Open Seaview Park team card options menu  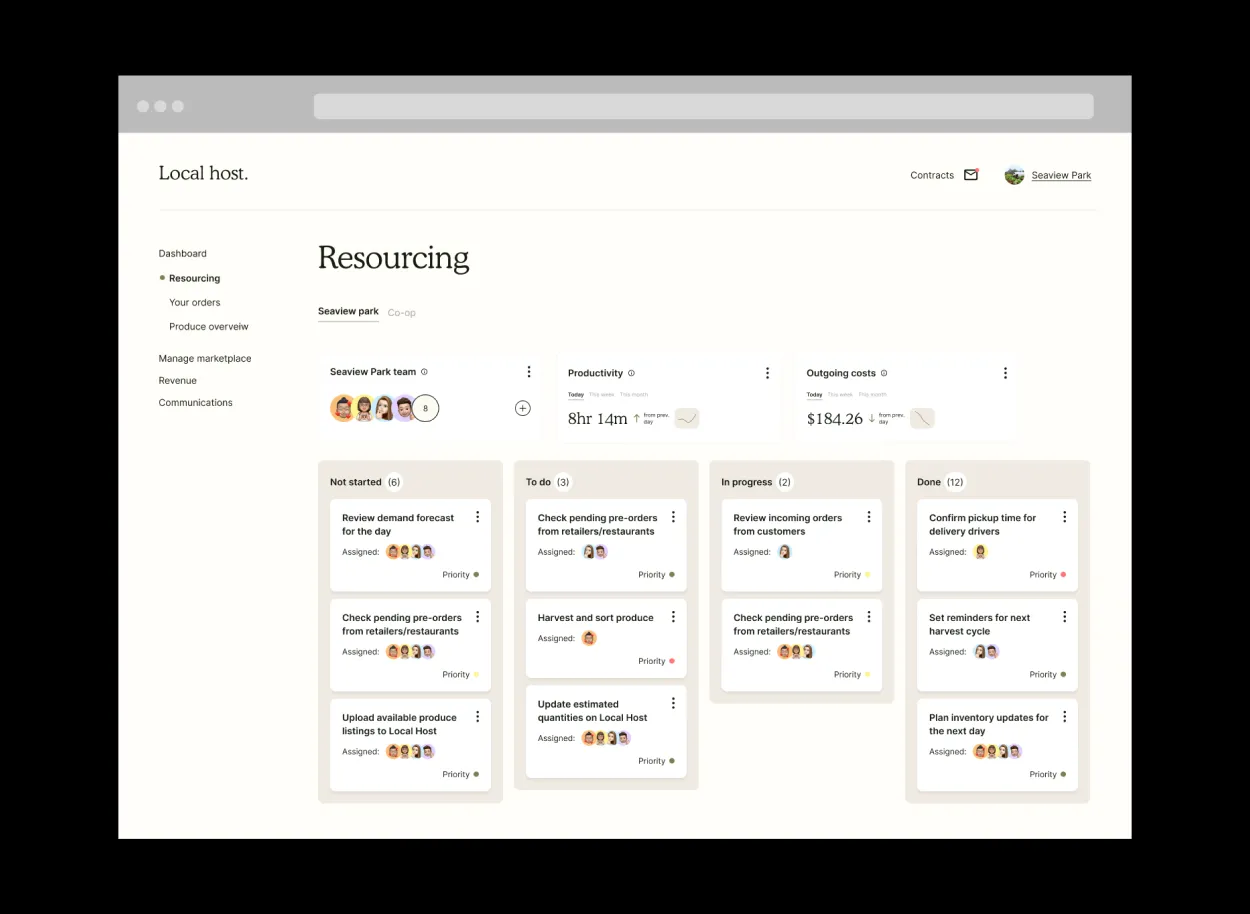(529, 372)
